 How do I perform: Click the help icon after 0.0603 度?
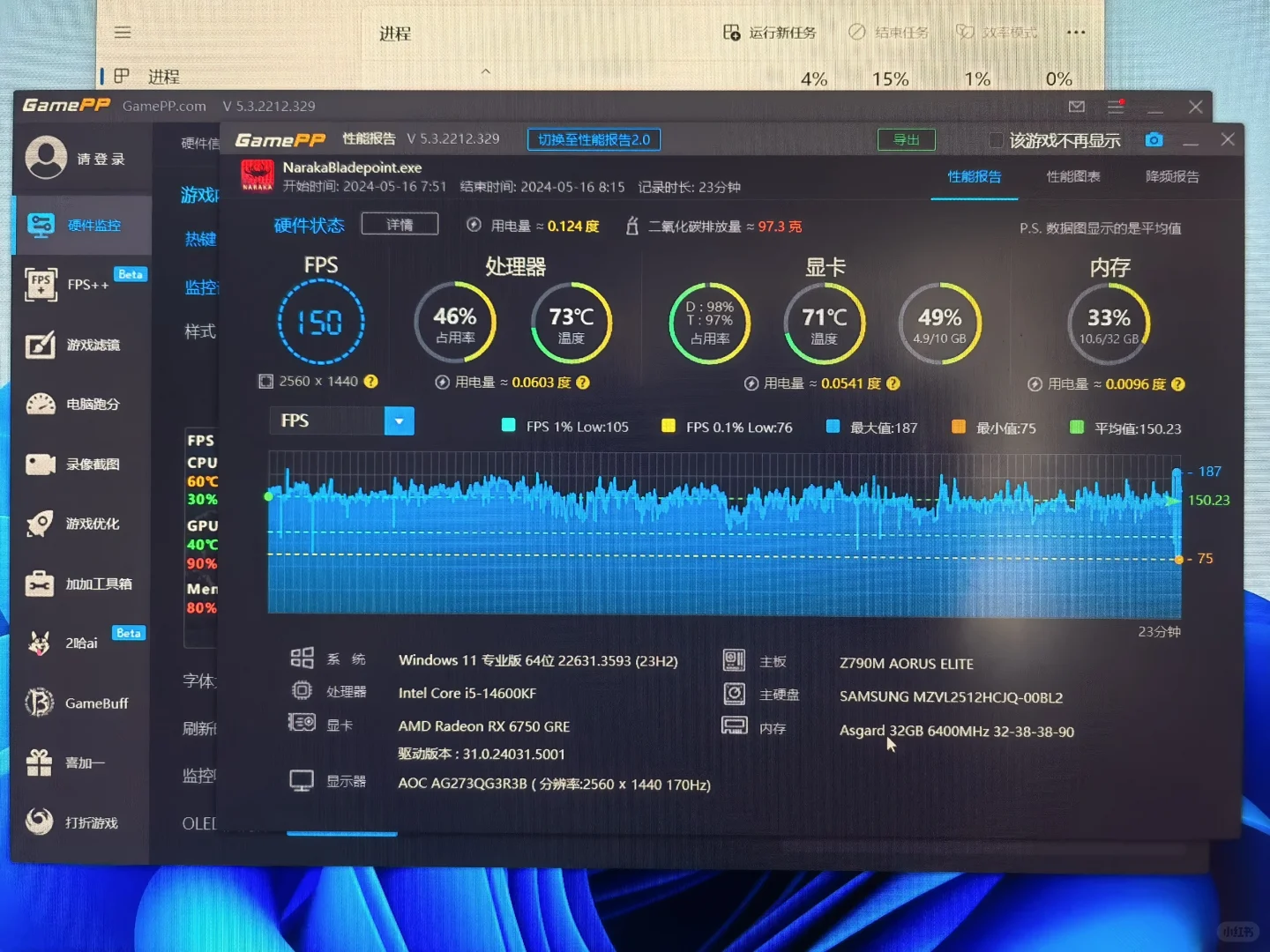[x=583, y=383]
